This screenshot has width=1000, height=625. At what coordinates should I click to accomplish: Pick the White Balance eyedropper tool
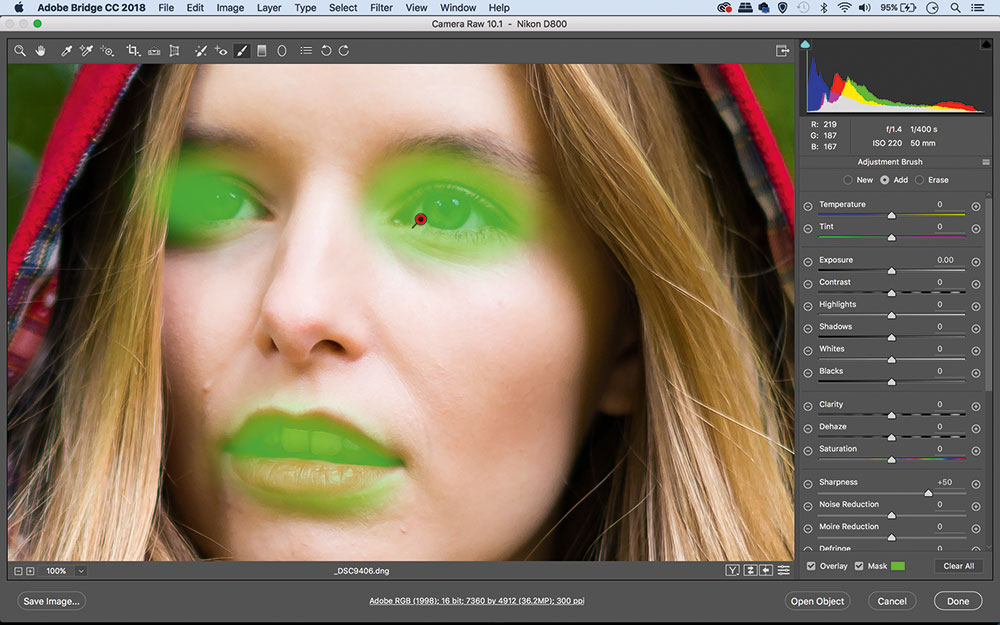(66, 50)
